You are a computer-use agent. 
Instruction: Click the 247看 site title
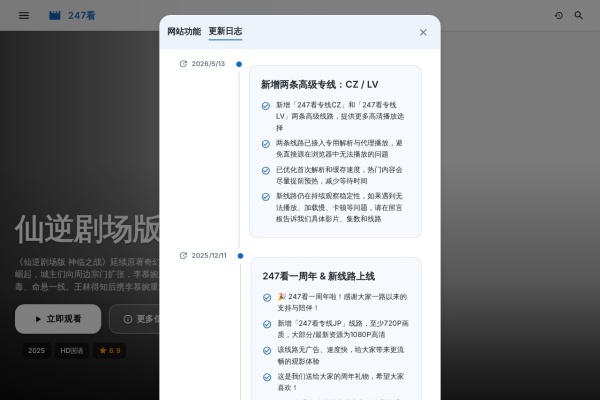click(82, 15)
